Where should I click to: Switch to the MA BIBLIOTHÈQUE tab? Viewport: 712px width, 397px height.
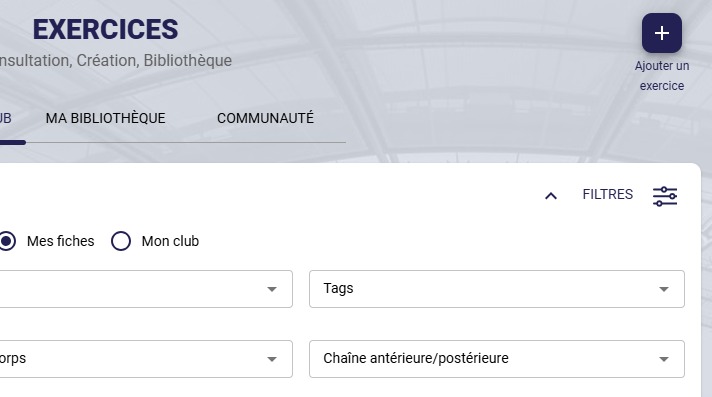click(x=105, y=118)
